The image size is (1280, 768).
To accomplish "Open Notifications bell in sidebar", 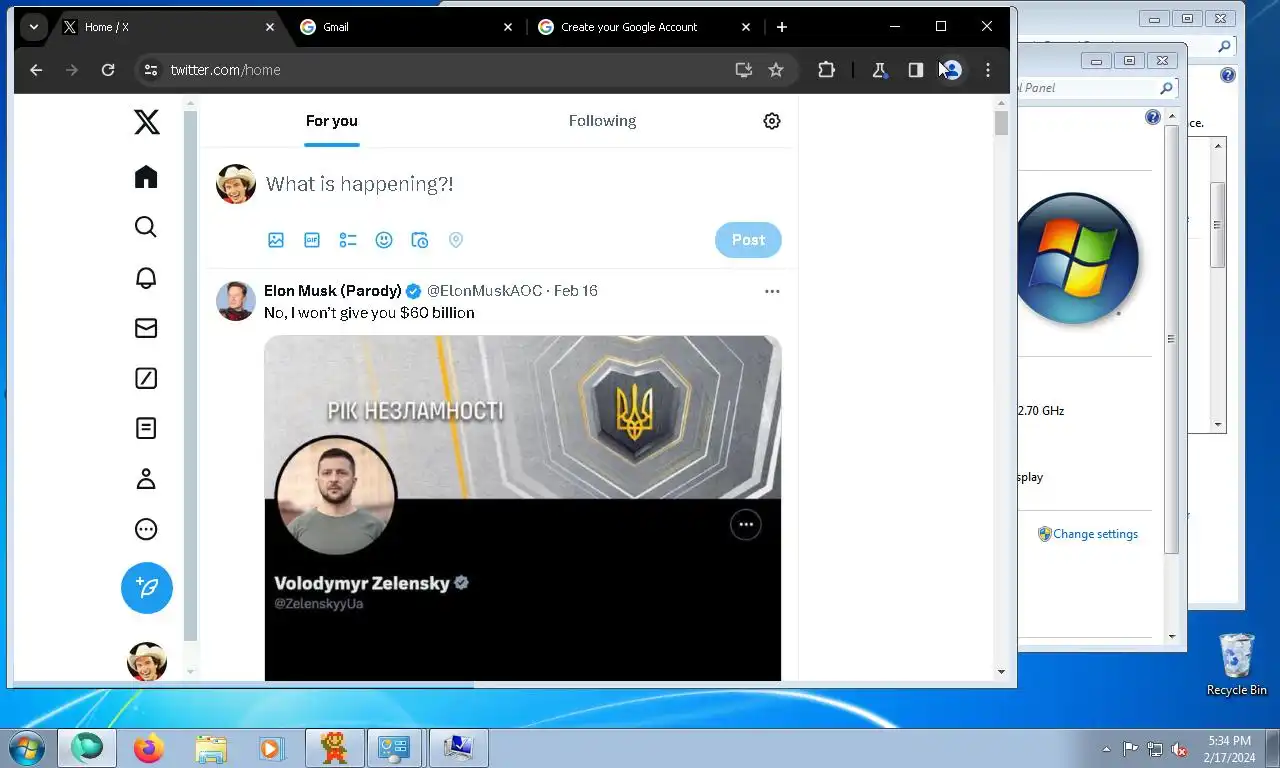I will pos(146,278).
